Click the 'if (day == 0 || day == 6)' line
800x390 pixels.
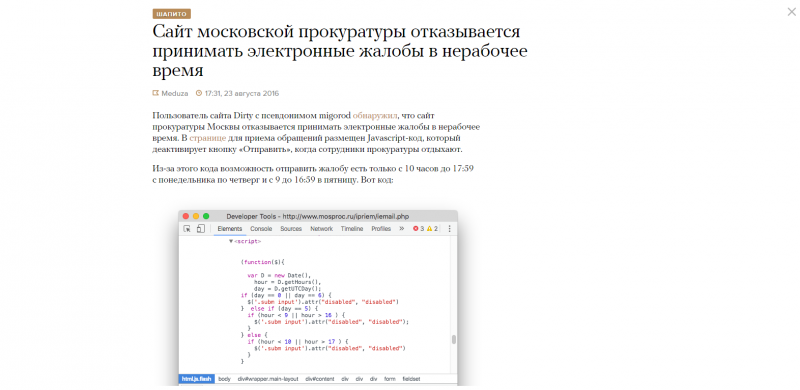click(286, 295)
